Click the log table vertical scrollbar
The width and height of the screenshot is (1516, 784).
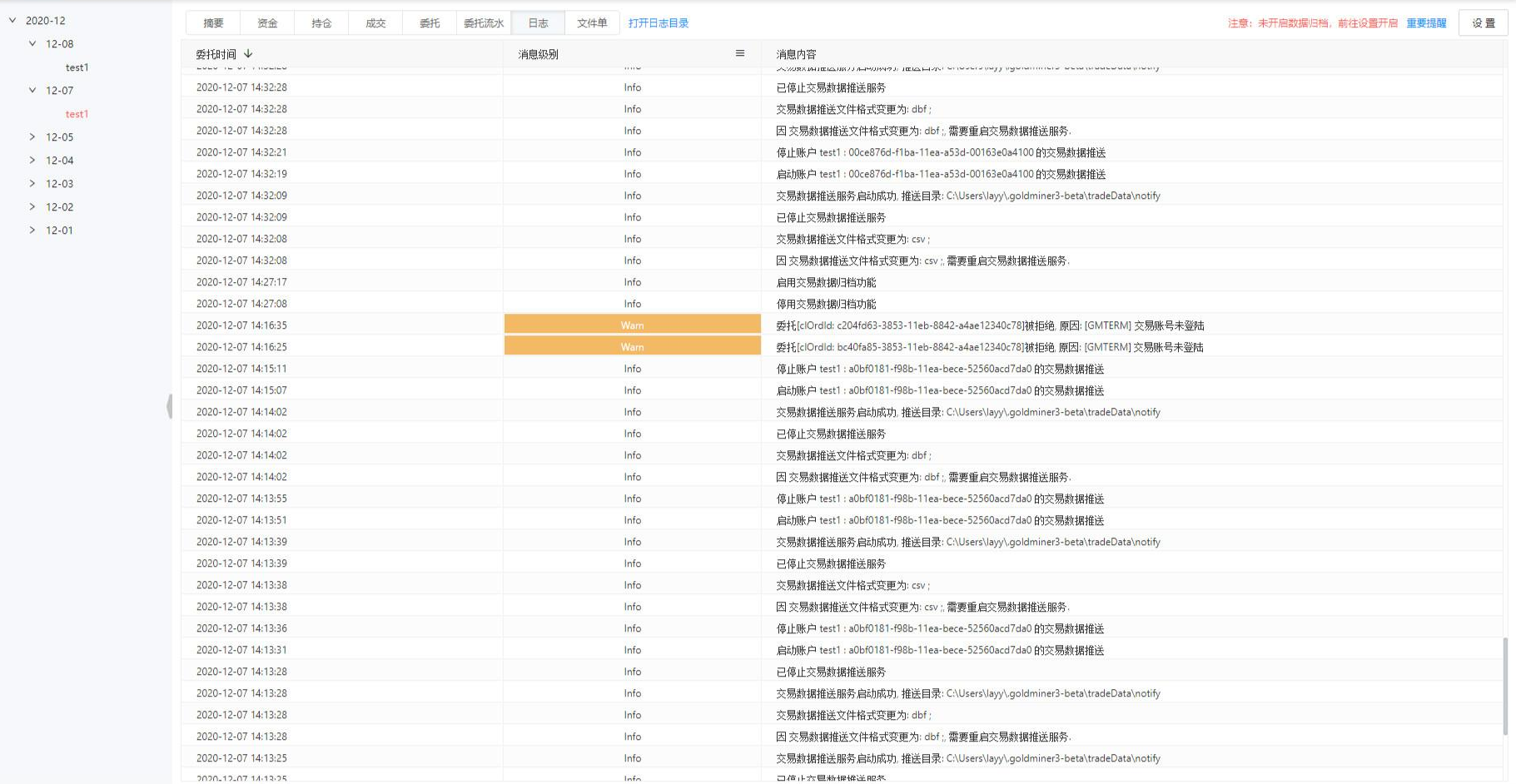coord(1504,686)
